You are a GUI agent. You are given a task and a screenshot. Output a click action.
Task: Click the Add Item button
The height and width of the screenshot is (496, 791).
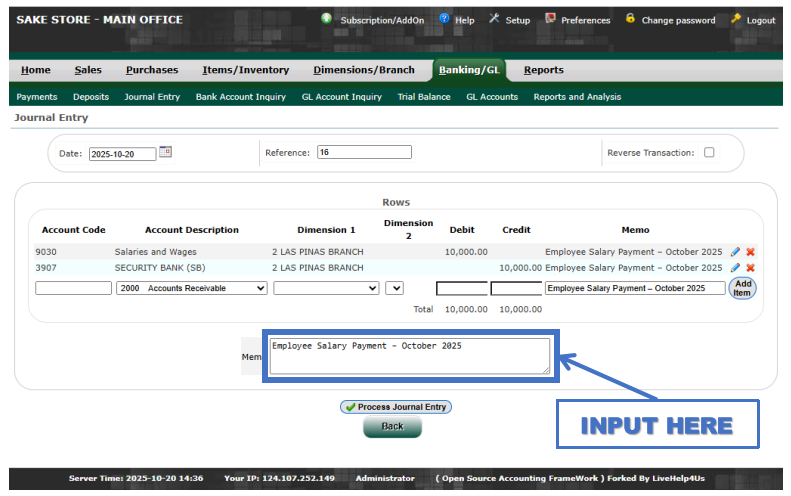[x=742, y=288]
